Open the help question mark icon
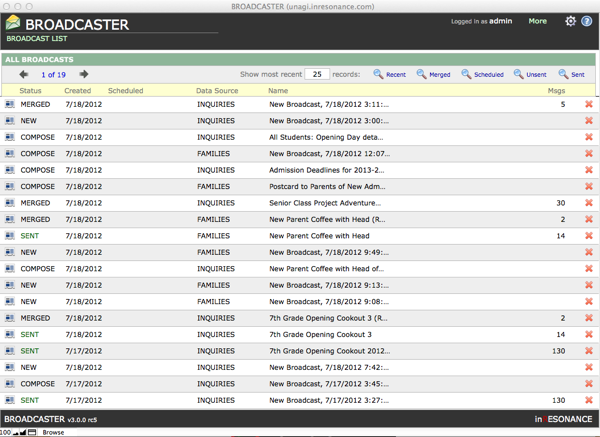 click(587, 21)
